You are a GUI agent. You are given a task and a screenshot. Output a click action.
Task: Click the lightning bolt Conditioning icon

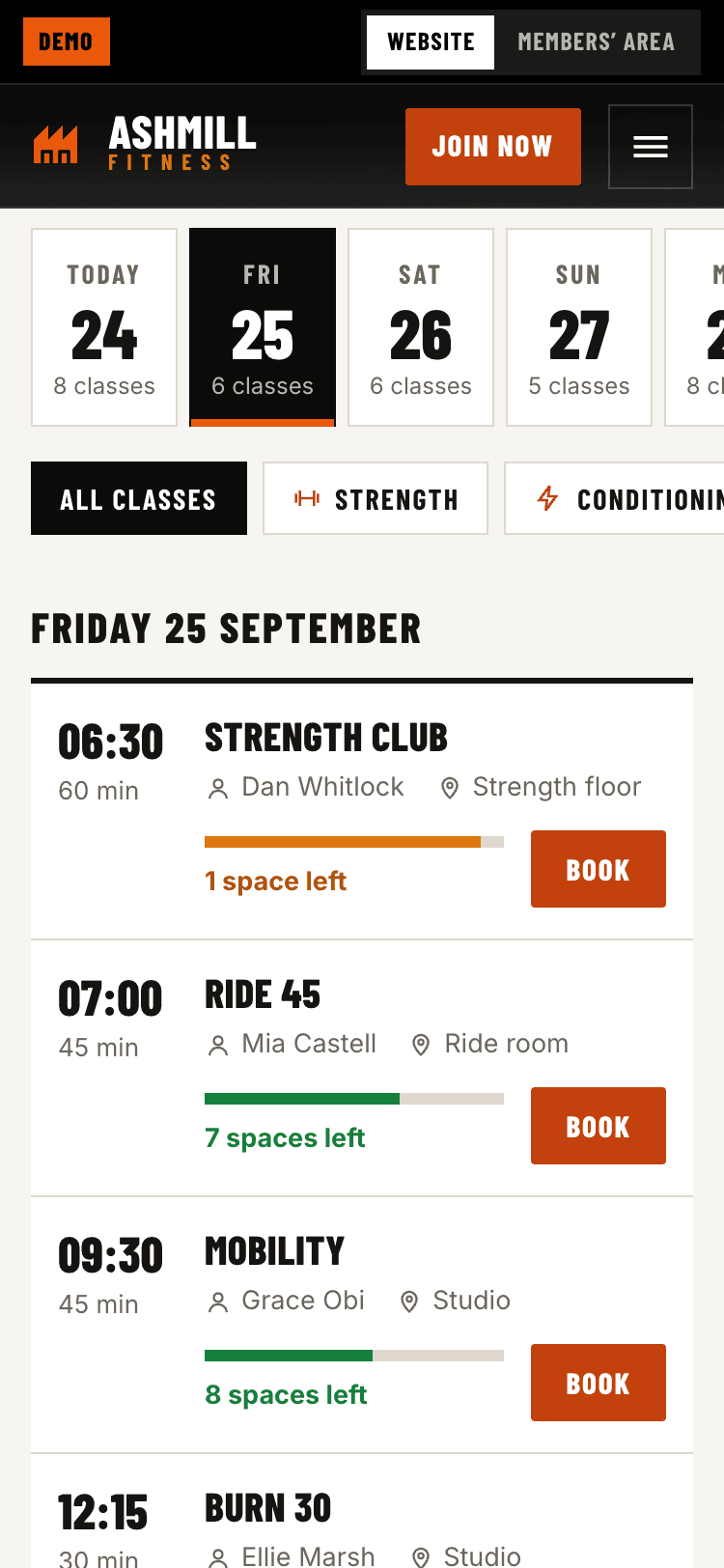pyautogui.click(x=547, y=498)
